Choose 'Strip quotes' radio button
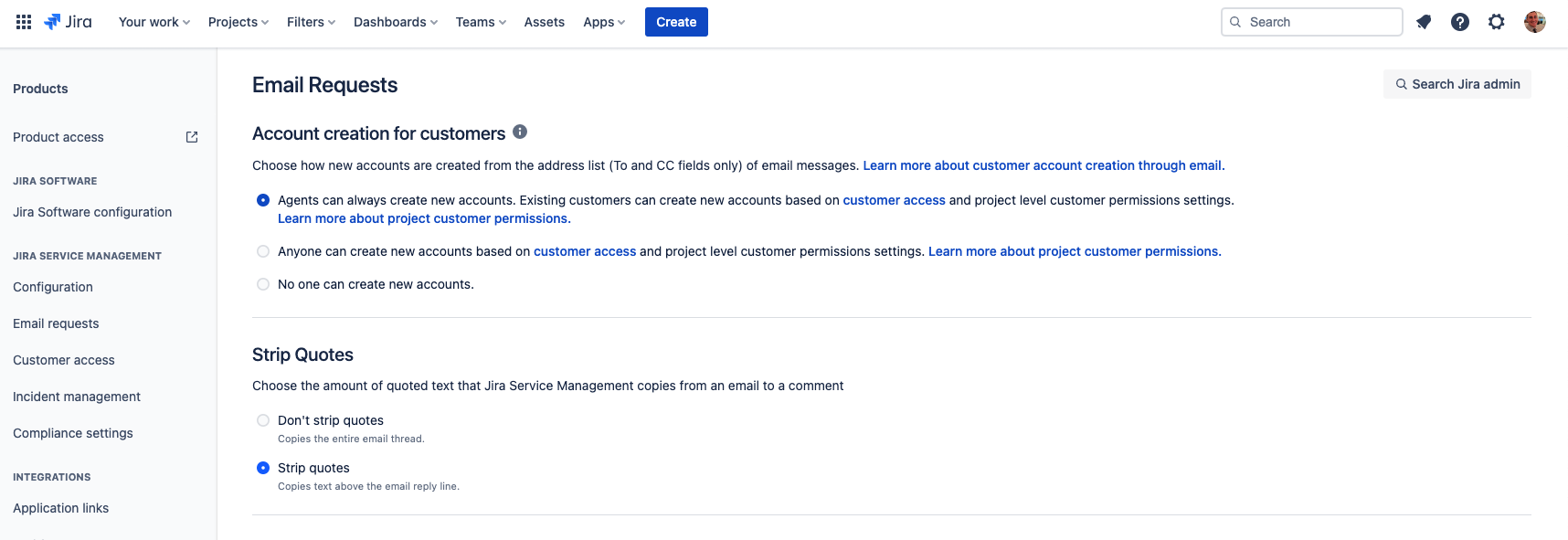 click(x=263, y=468)
